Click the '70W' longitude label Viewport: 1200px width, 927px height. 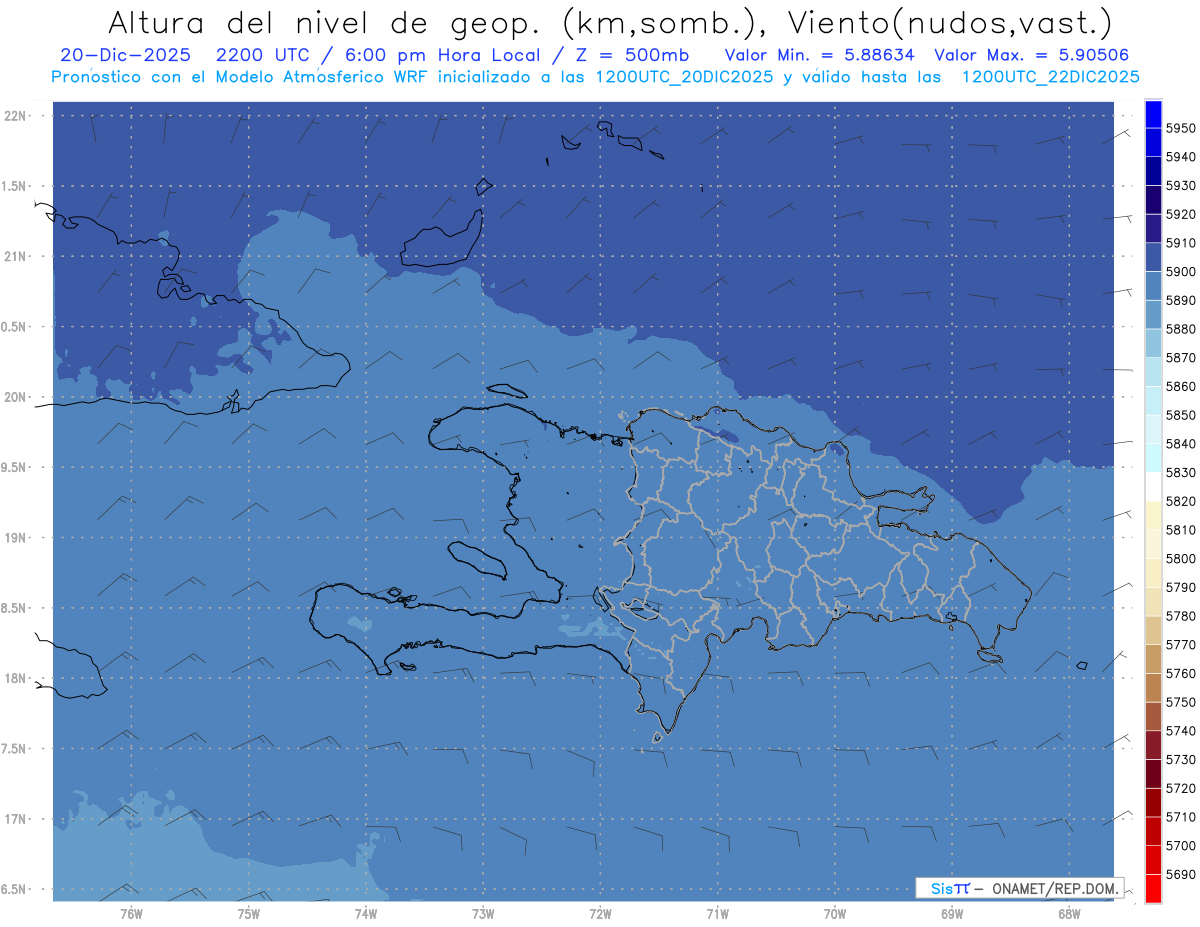[835, 914]
